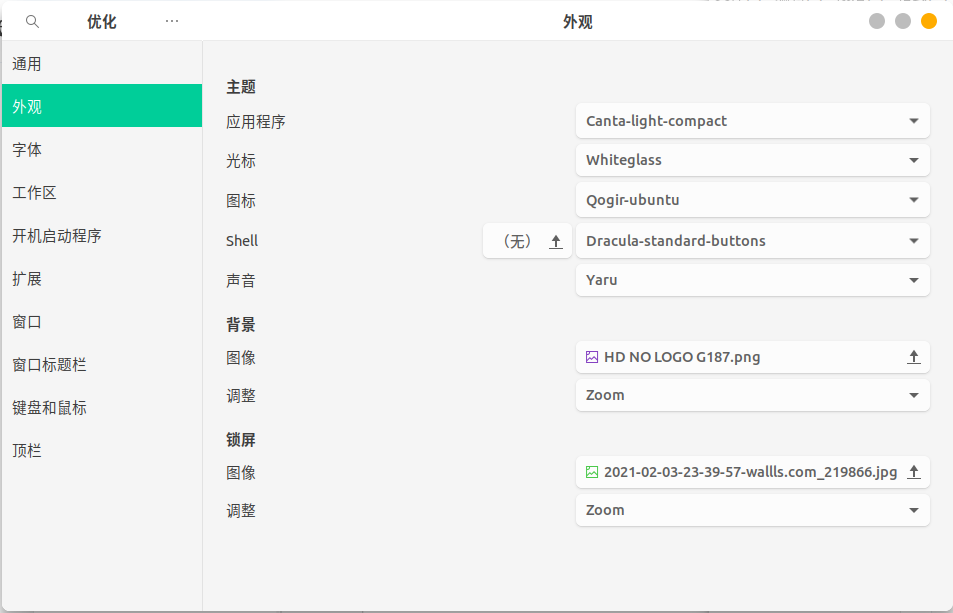Open the lock screen 调整 Zoom dropdown
This screenshot has width=953, height=613.
tap(752, 510)
